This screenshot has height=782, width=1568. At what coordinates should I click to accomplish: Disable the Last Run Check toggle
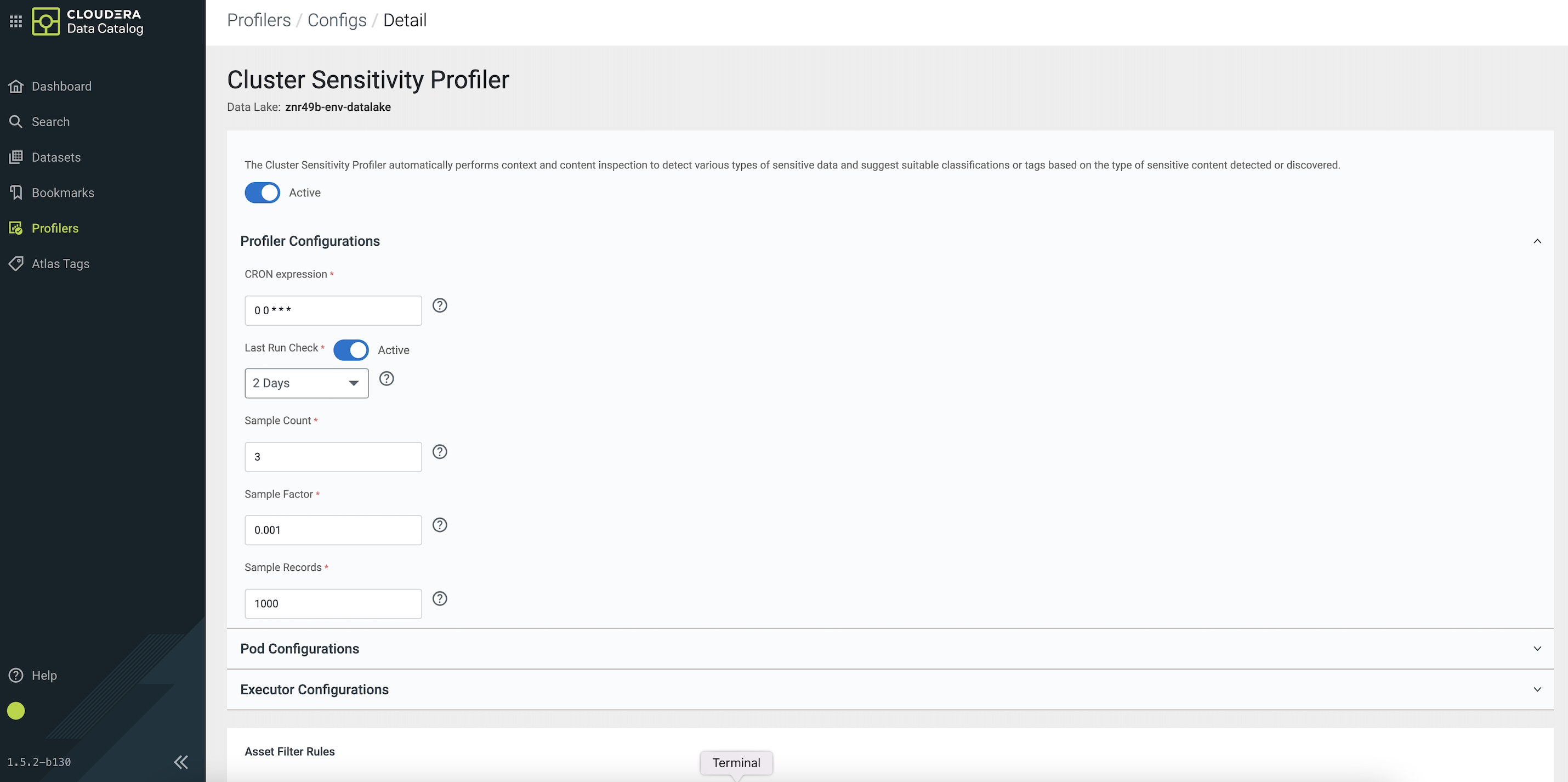pyautogui.click(x=351, y=349)
